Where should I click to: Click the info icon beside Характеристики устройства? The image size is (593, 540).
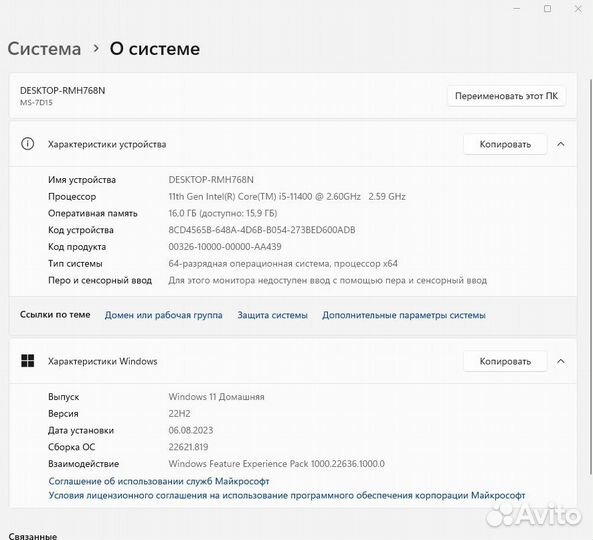click(27, 144)
